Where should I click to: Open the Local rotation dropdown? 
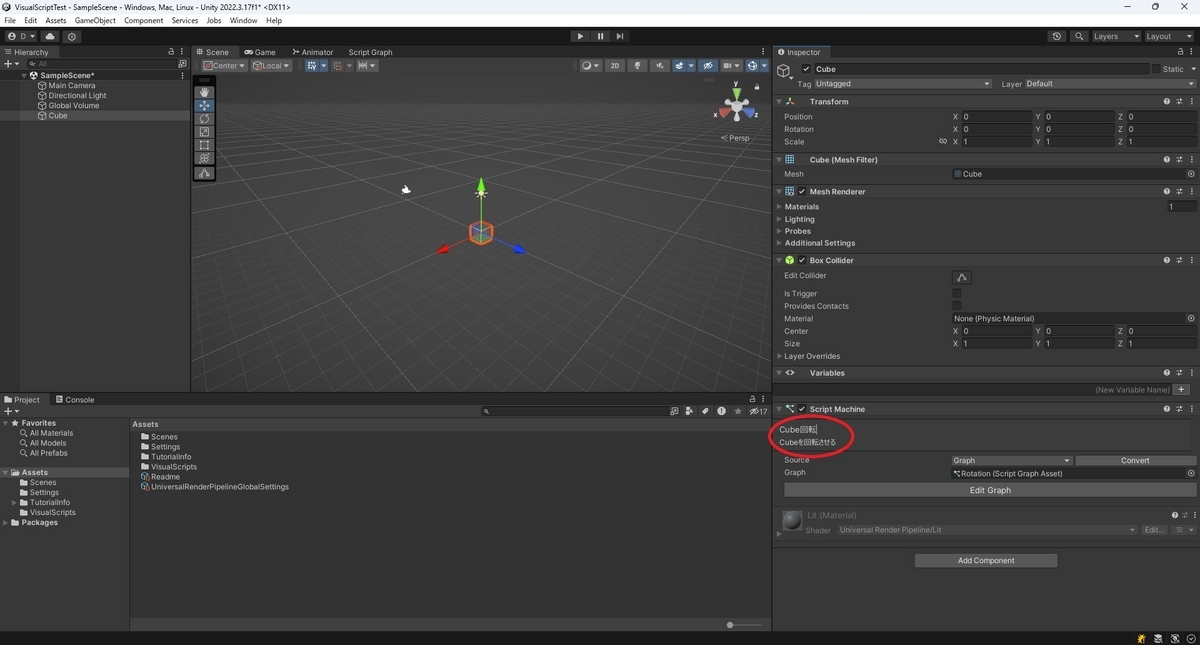(x=271, y=66)
